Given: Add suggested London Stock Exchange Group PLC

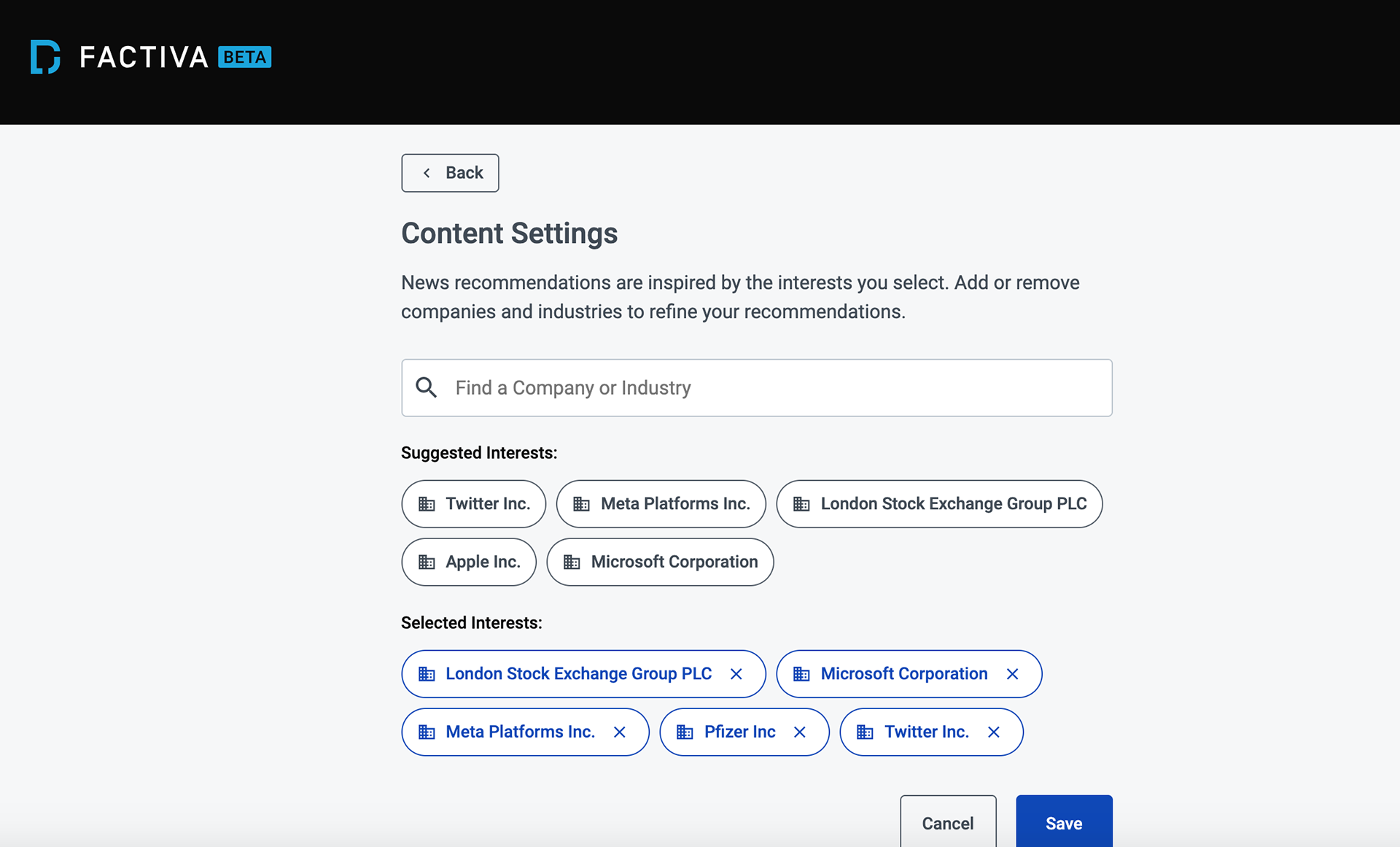Looking at the screenshot, I should 939,503.
